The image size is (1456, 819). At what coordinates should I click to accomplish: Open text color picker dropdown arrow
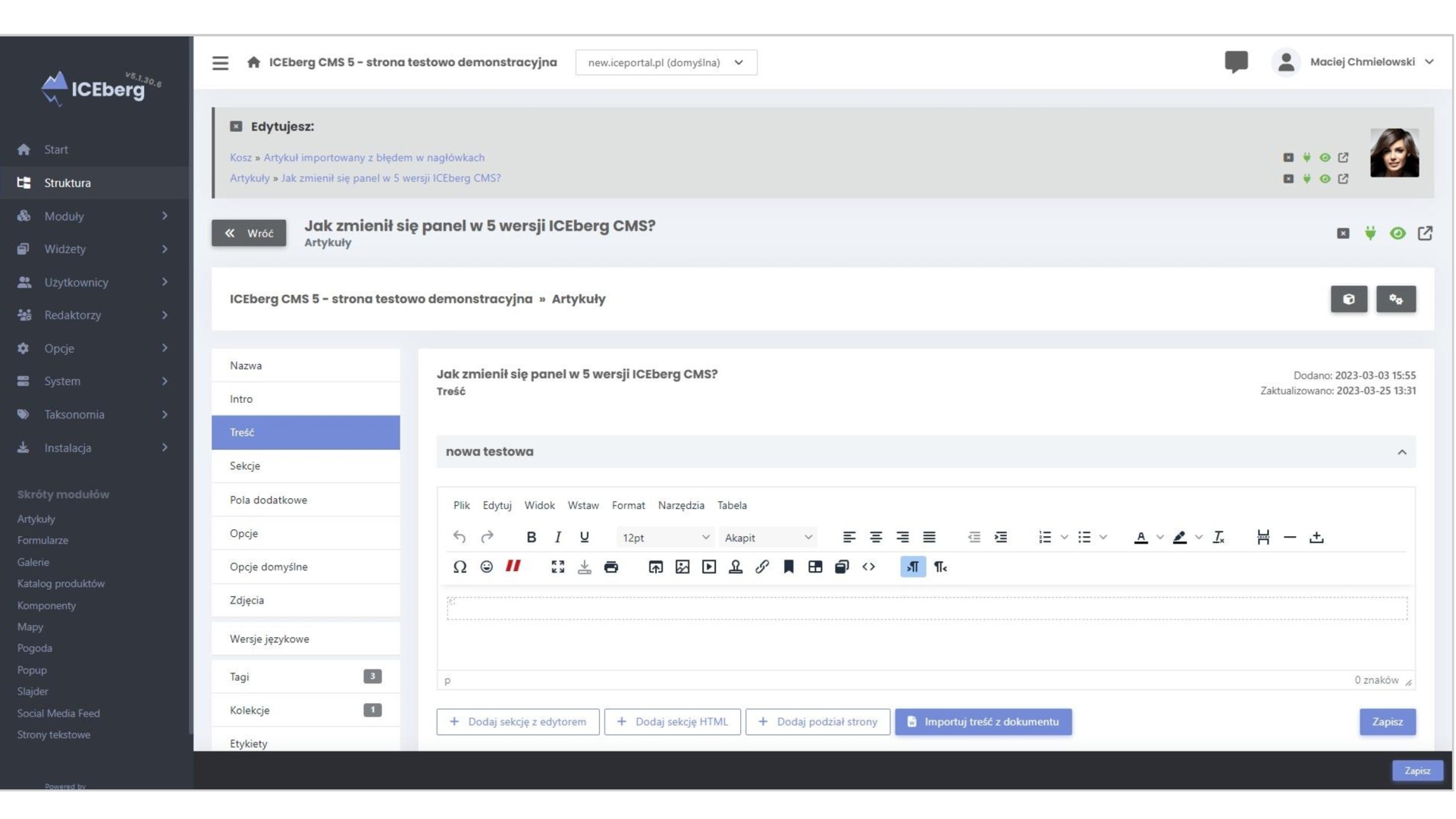click(x=1159, y=537)
